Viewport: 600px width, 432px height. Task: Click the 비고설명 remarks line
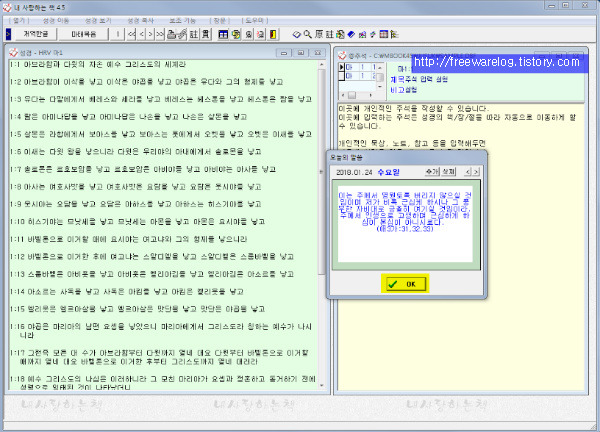click(x=403, y=90)
